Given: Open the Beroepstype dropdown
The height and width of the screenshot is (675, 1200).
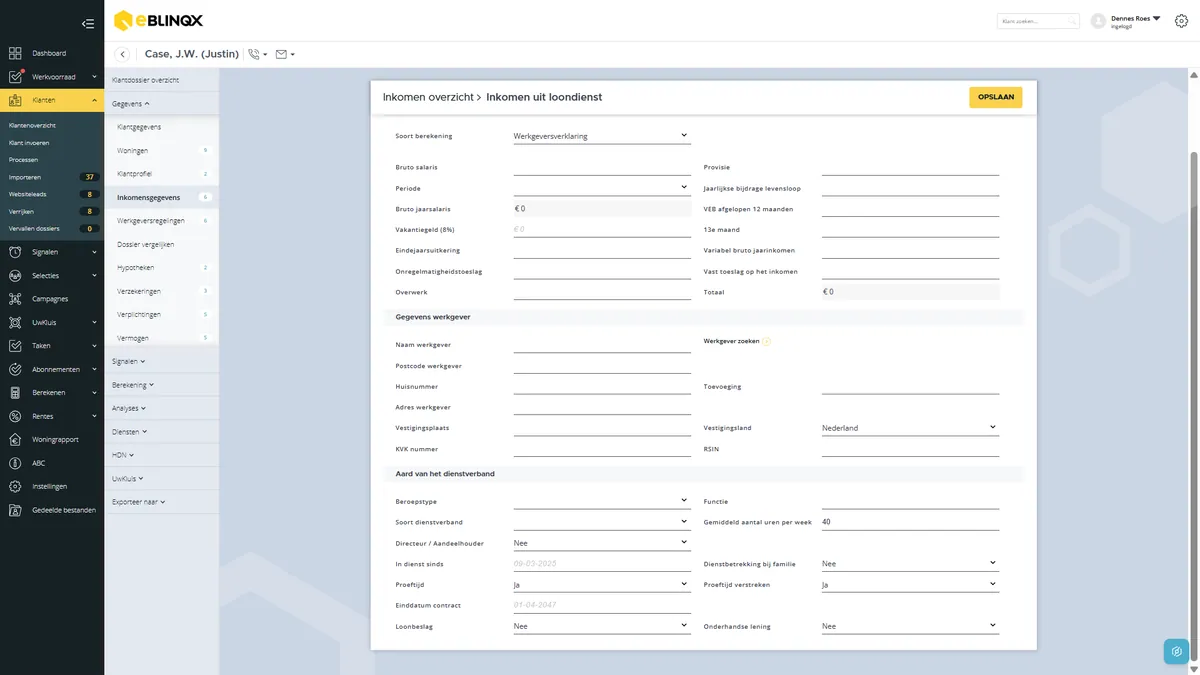Looking at the screenshot, I should coord(601,501).
